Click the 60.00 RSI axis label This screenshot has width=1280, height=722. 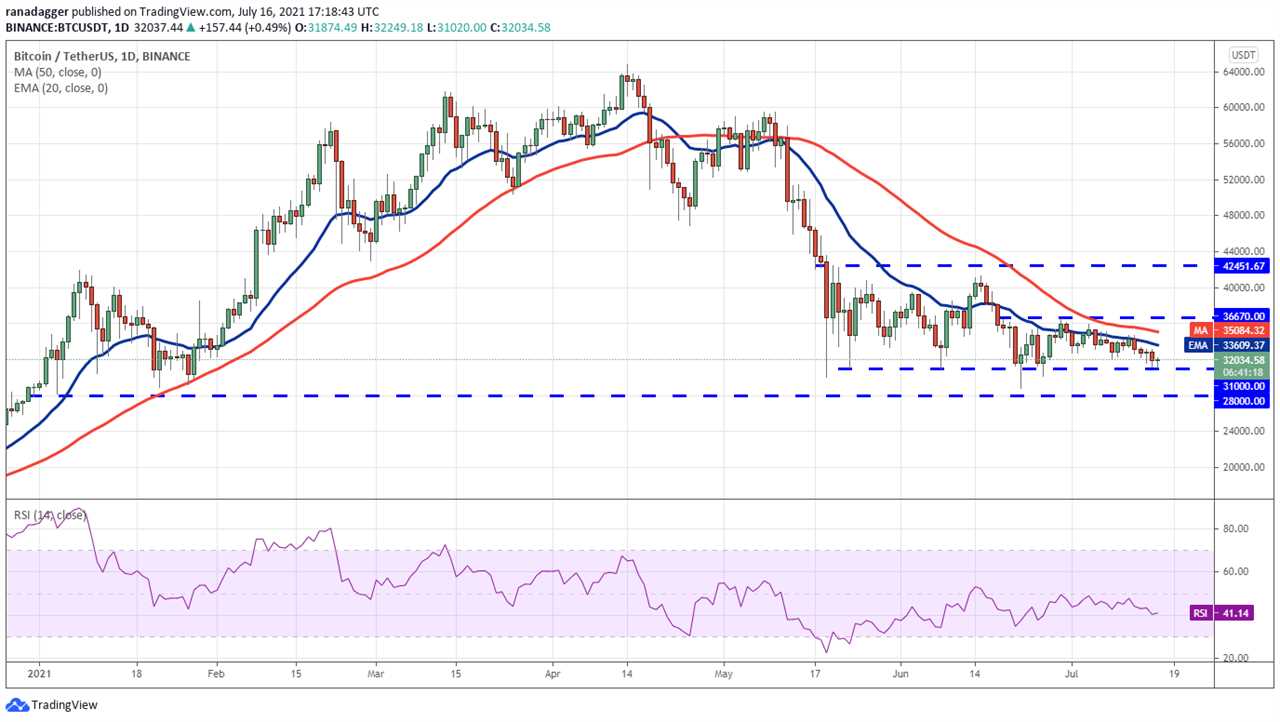(1237, 572)
